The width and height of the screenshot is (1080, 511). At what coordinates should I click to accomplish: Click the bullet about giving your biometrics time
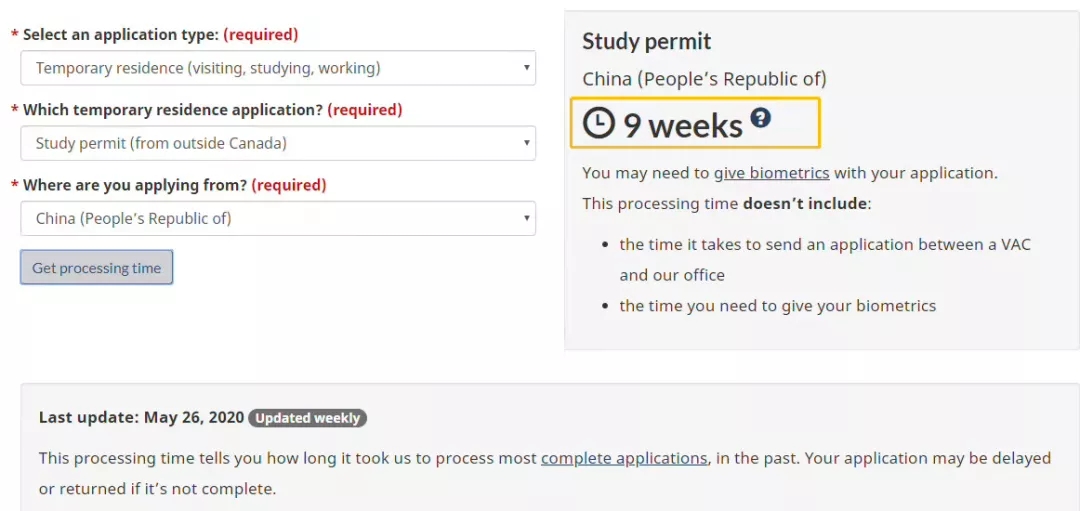pos(777,306)
